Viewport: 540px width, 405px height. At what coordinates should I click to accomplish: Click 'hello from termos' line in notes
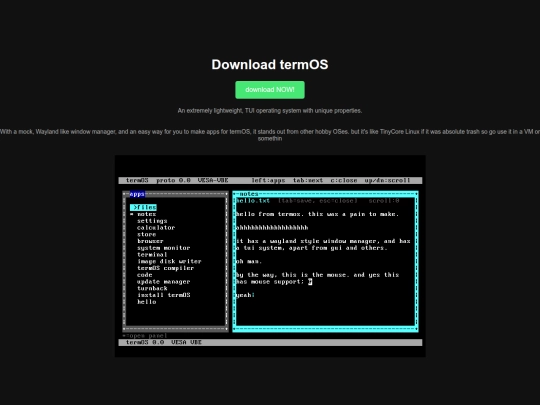317,214
